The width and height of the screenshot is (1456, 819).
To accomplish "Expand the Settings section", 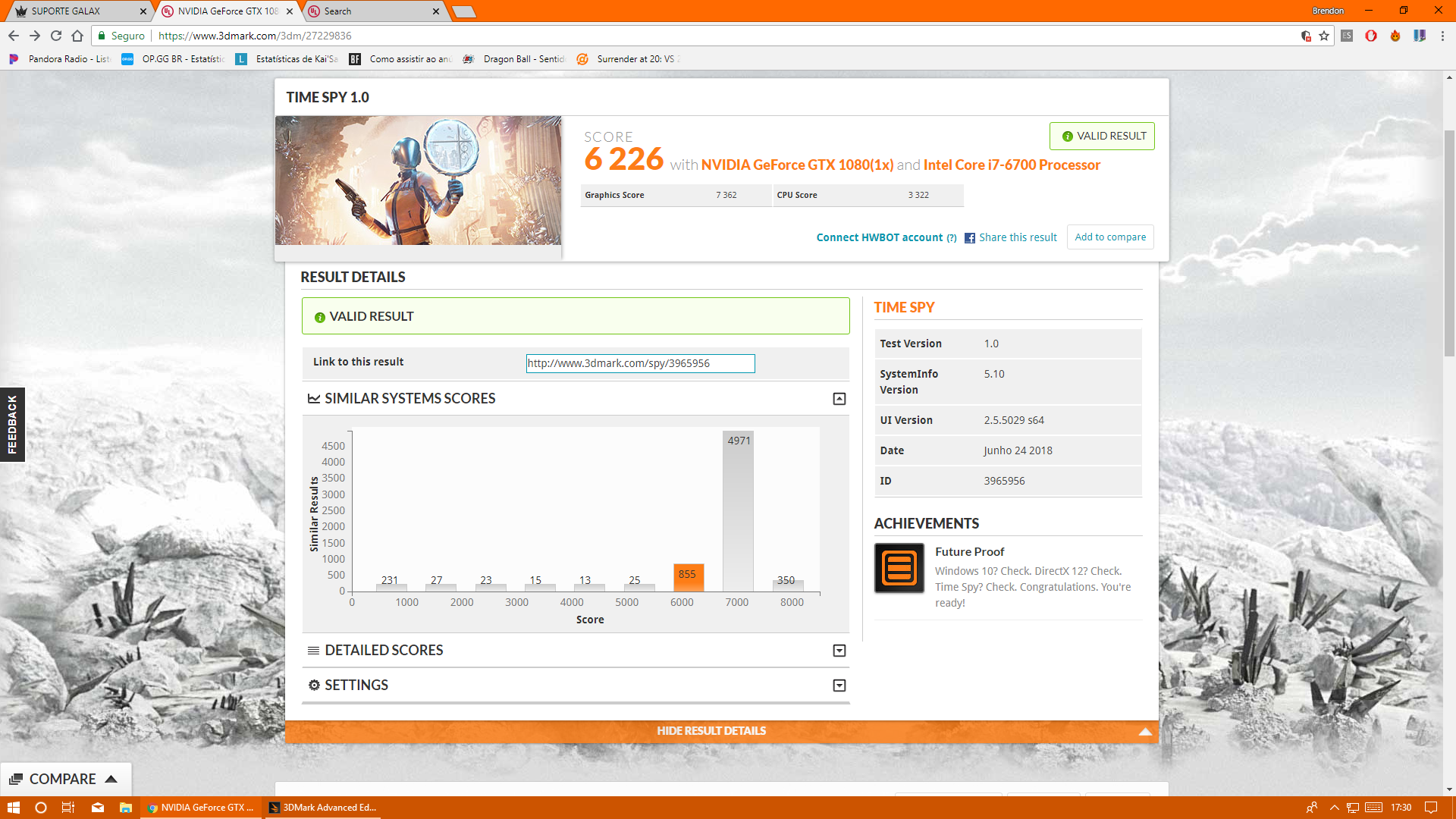I will 839,686.
